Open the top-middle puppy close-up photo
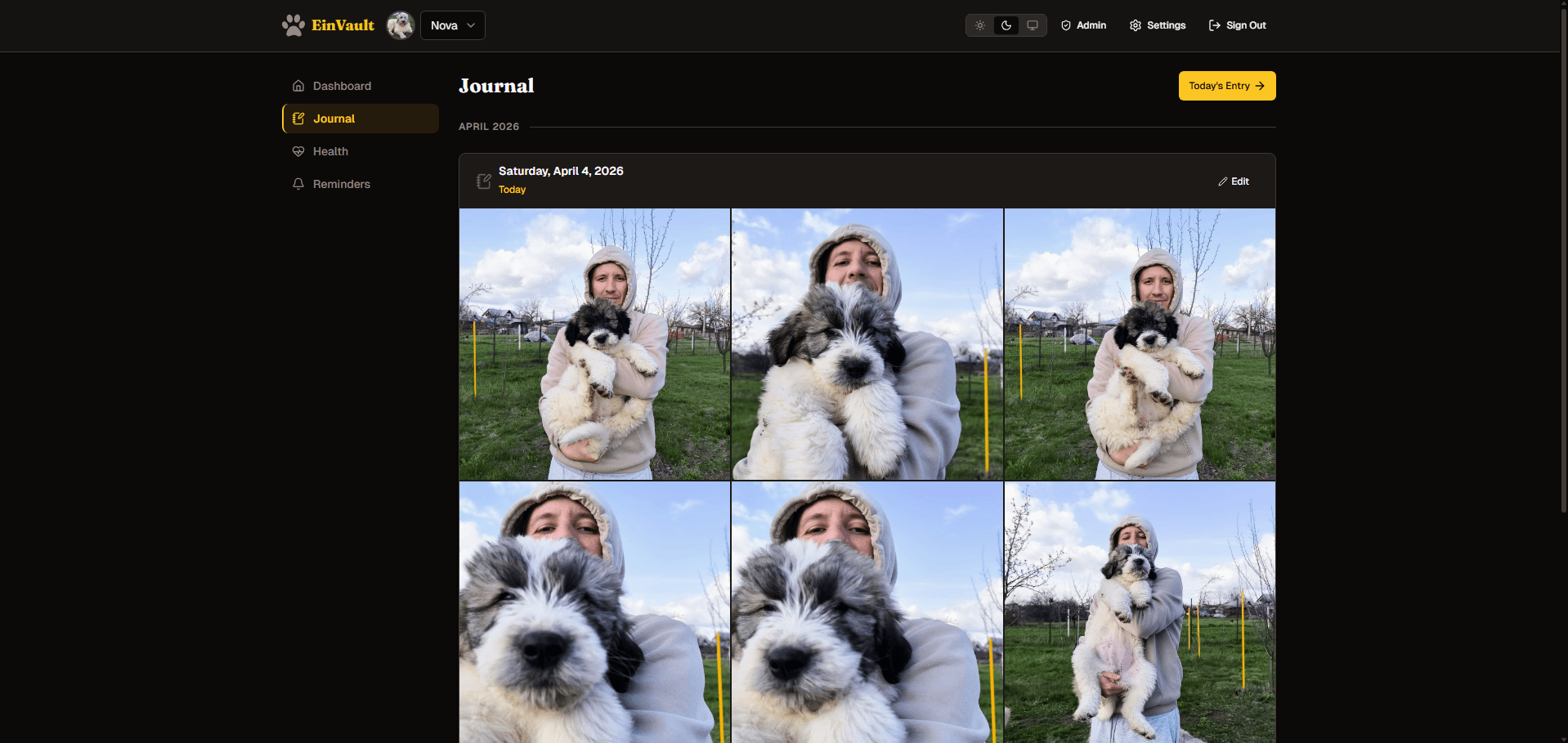 point(867,344)
